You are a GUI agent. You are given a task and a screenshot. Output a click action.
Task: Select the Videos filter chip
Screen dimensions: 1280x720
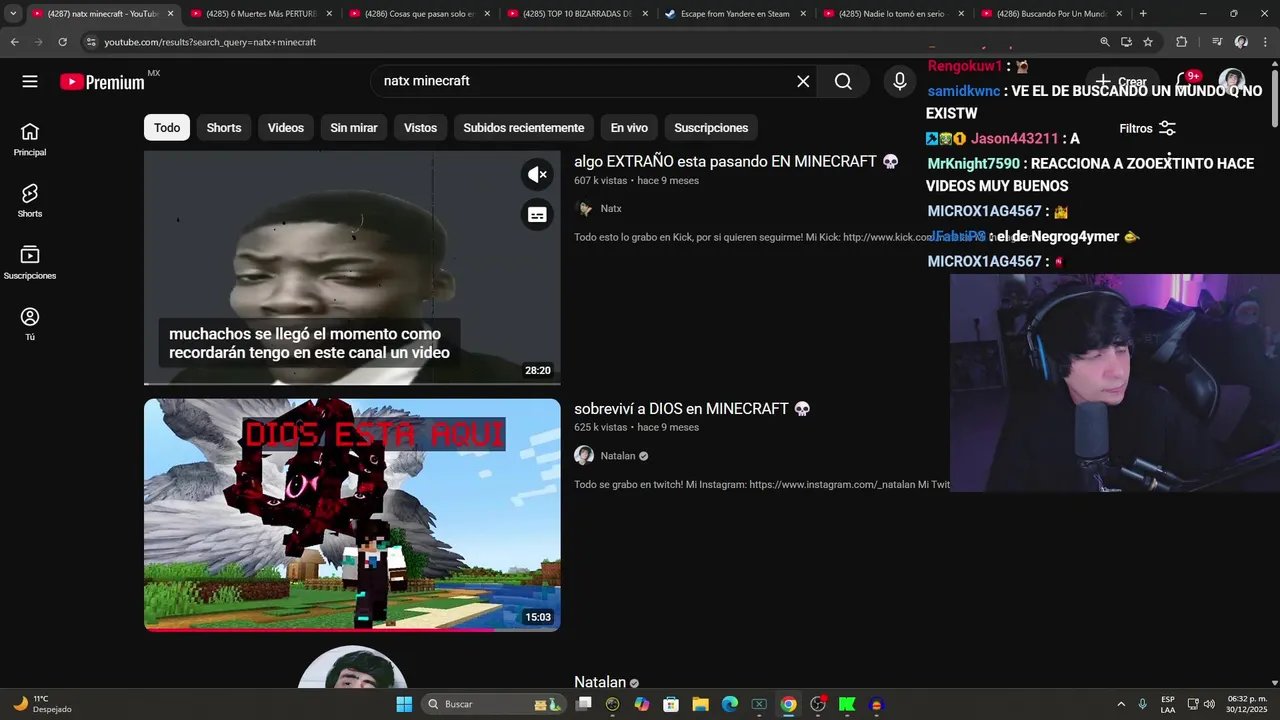[x=286, y=128]
